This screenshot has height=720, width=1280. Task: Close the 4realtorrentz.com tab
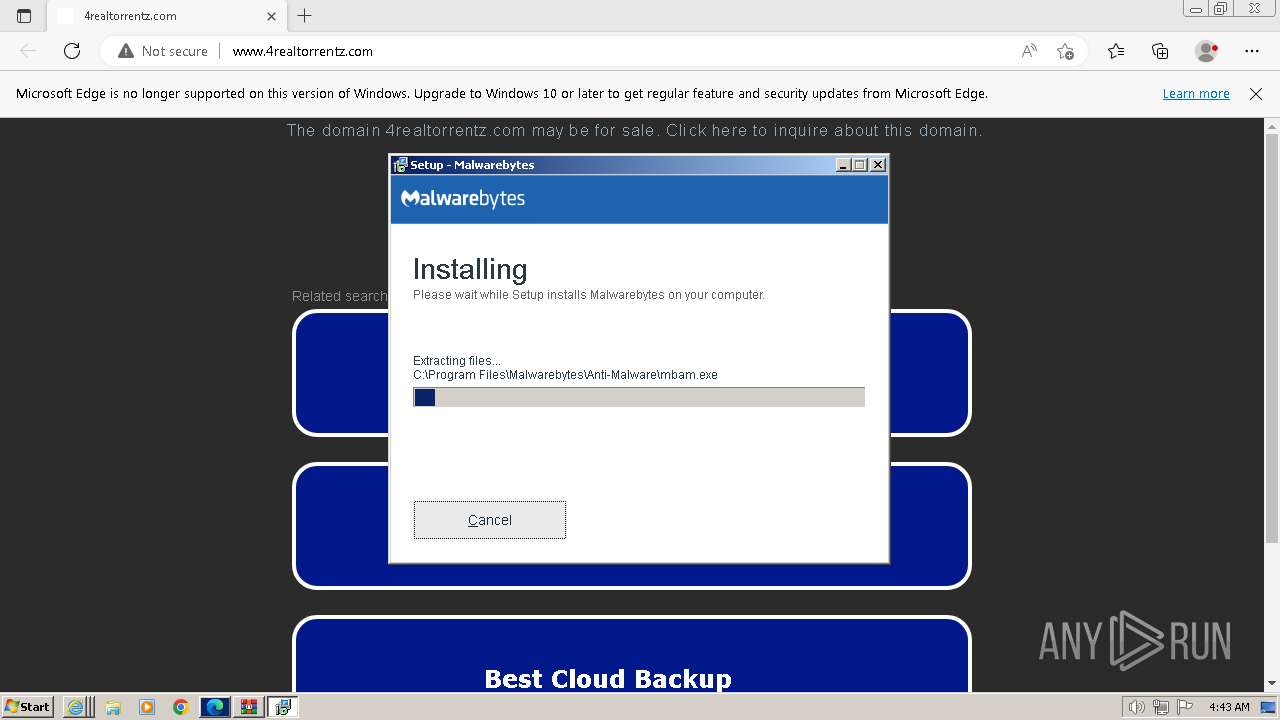pos(272,16)
